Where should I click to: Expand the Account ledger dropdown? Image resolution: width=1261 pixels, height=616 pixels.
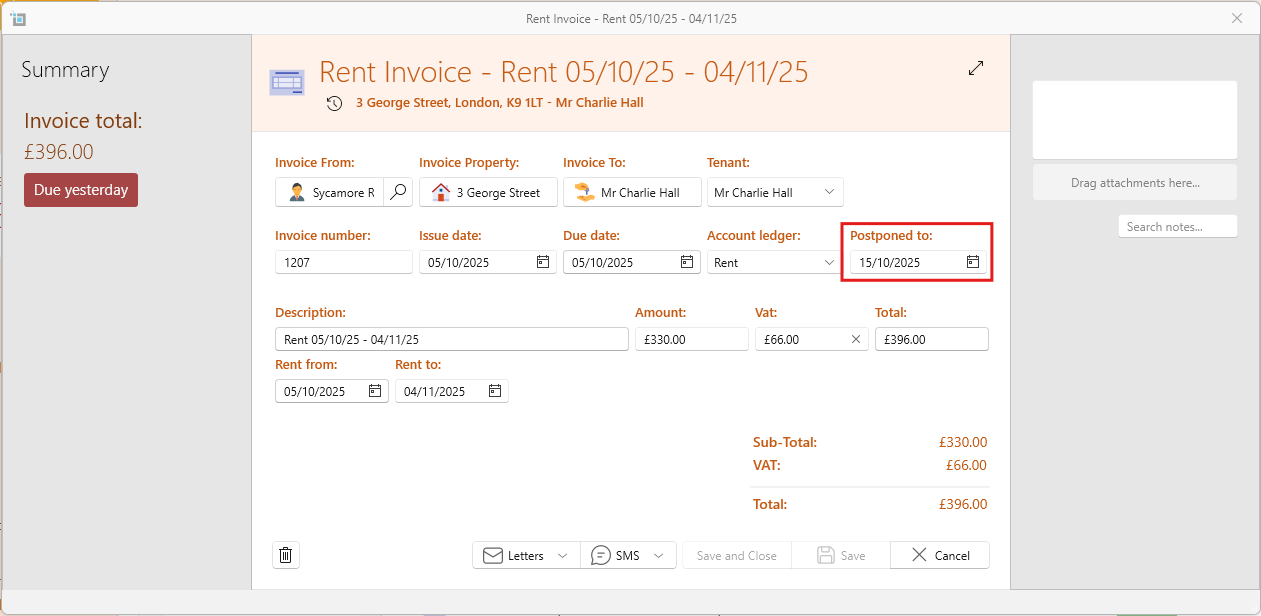coord(829,262)
